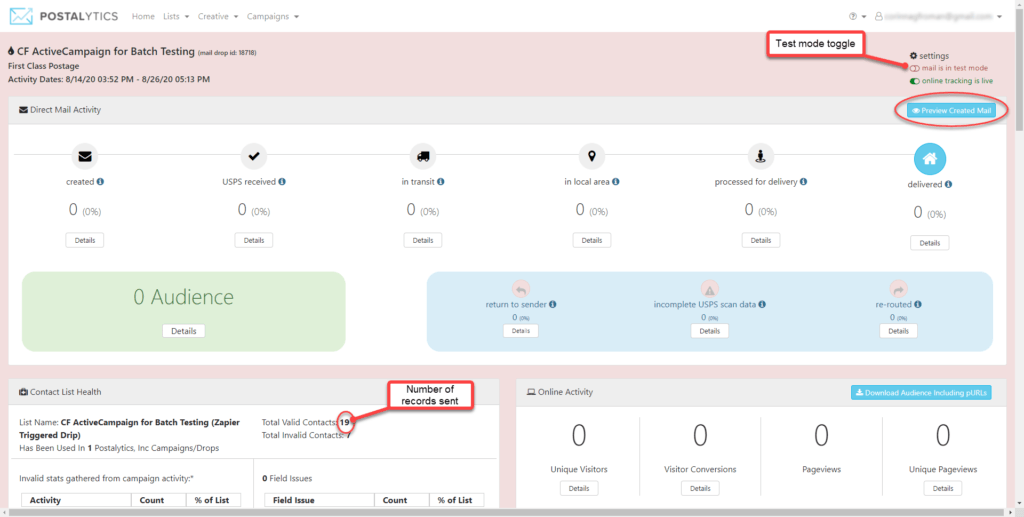Click the 'First Class Postage' text
The width and height of the screenshot is (1024, 517).
[x=44, y=66]
